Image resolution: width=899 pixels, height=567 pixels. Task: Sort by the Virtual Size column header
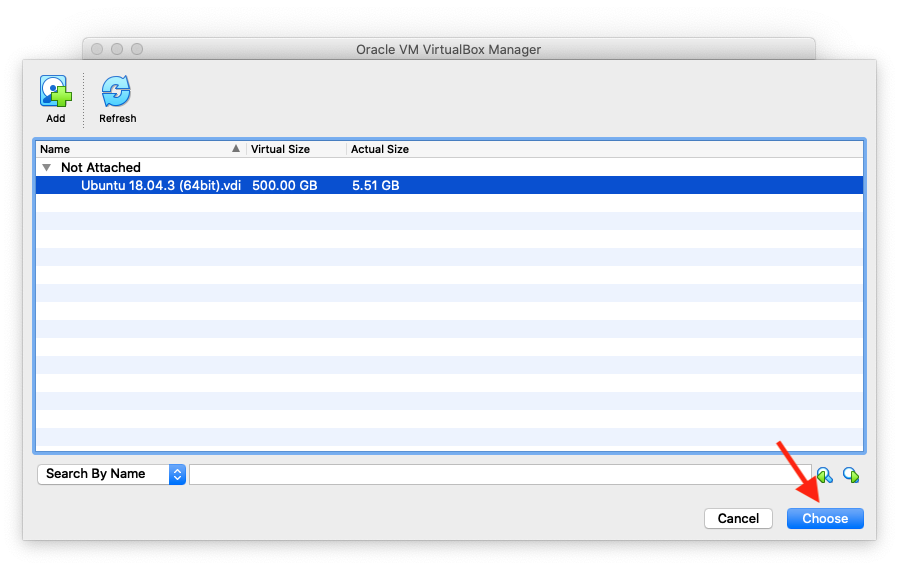point(295,149)
